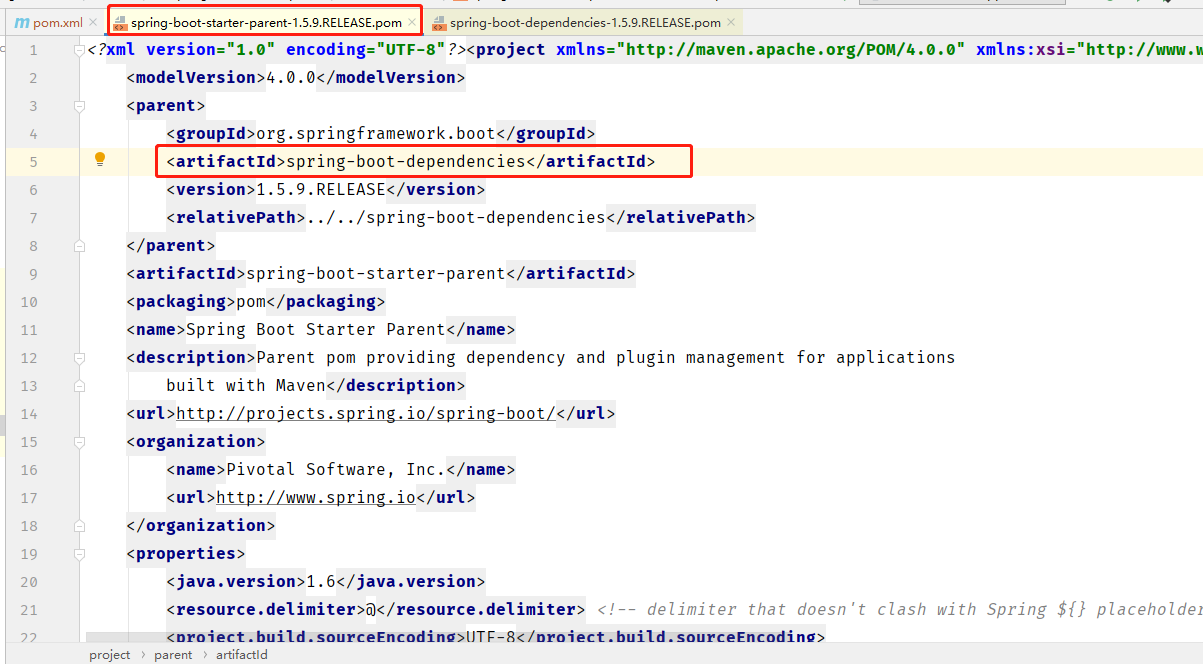The image size is (1203, 664).
Task: Follow the http://www.spring.io link
Action: pyautogui.click(x=315, y=497)
